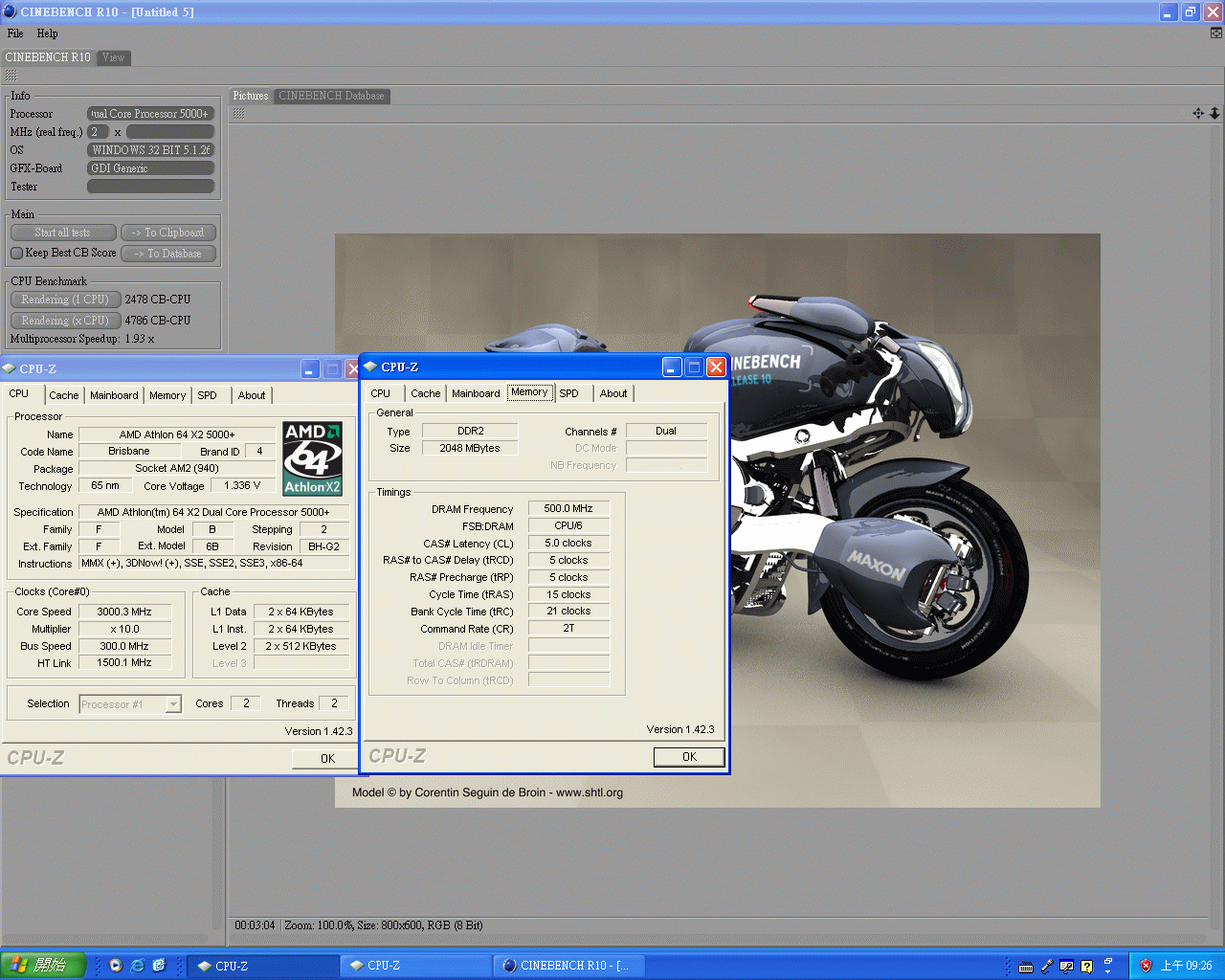Click the help question mark in language bar
Viewport: 1225px width, 980px height.
pos(1087,967)
